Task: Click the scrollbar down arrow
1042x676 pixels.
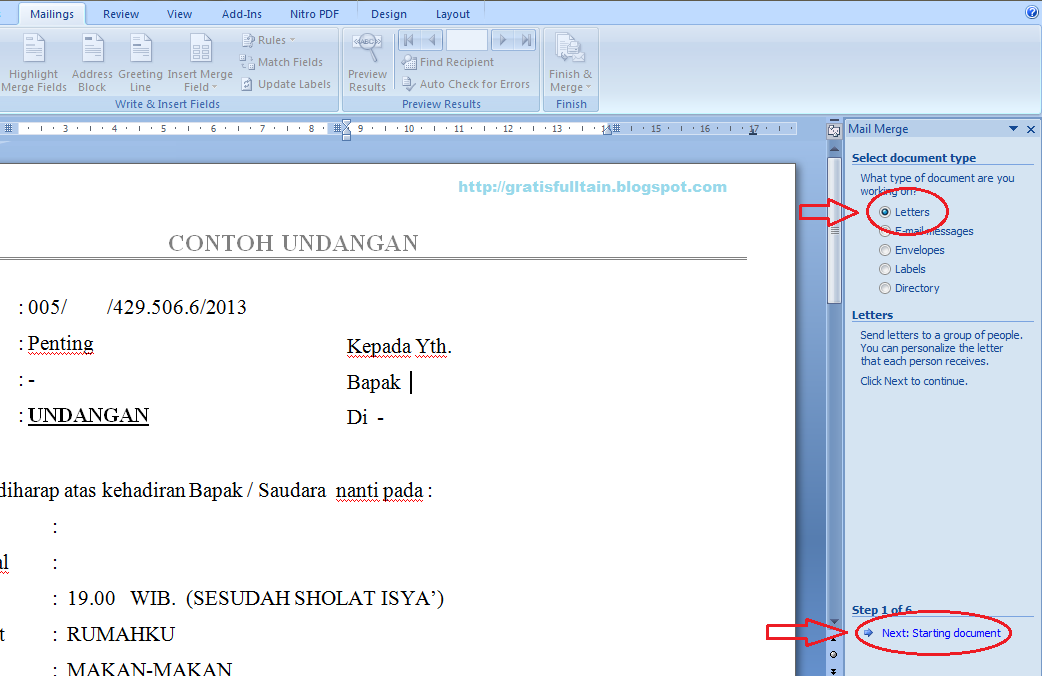Action: point(834,621)
